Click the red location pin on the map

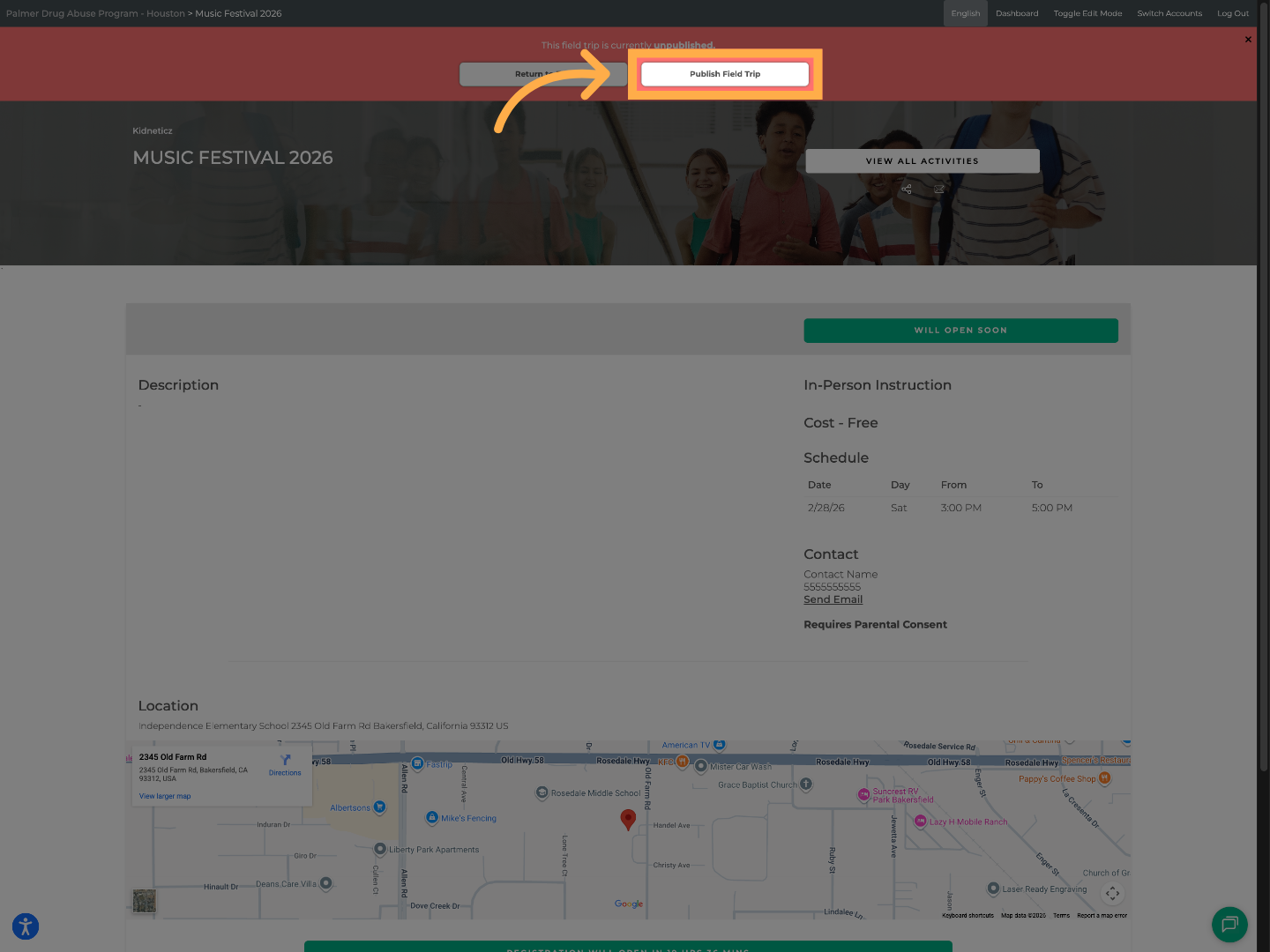[x=628, y=819]
